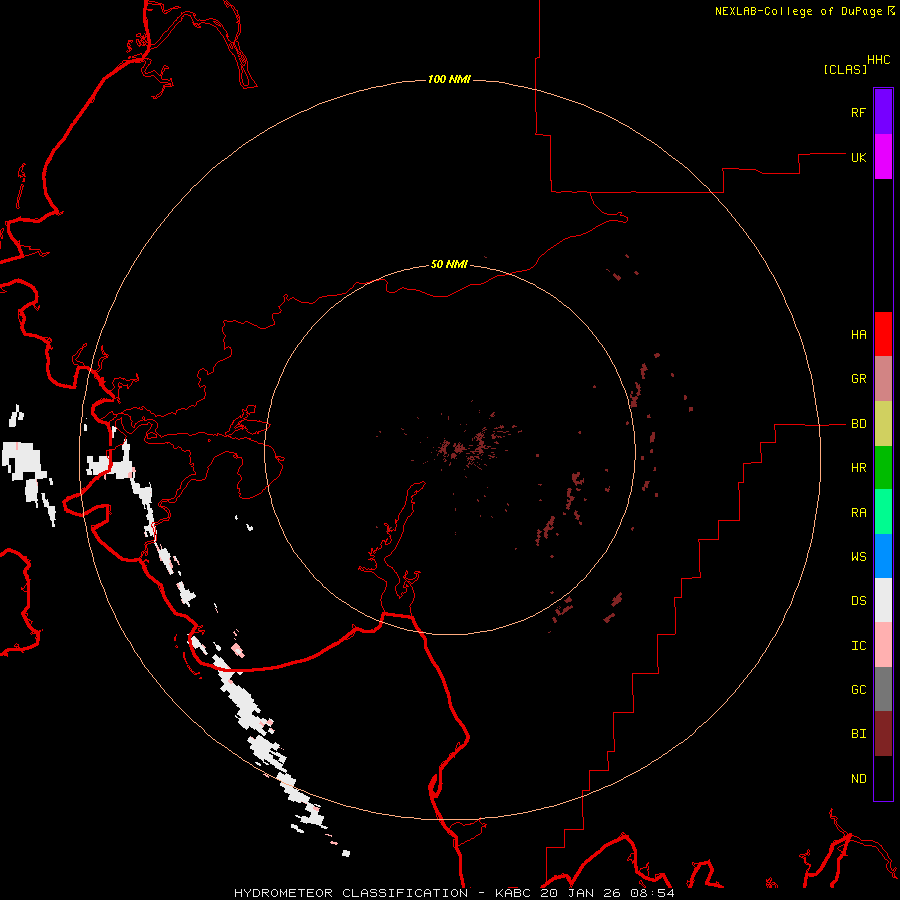Image resolution: width=900 pixels, height=900 pixels.
Task: Click the 08:54 timestamp
Action: point(652,893)
